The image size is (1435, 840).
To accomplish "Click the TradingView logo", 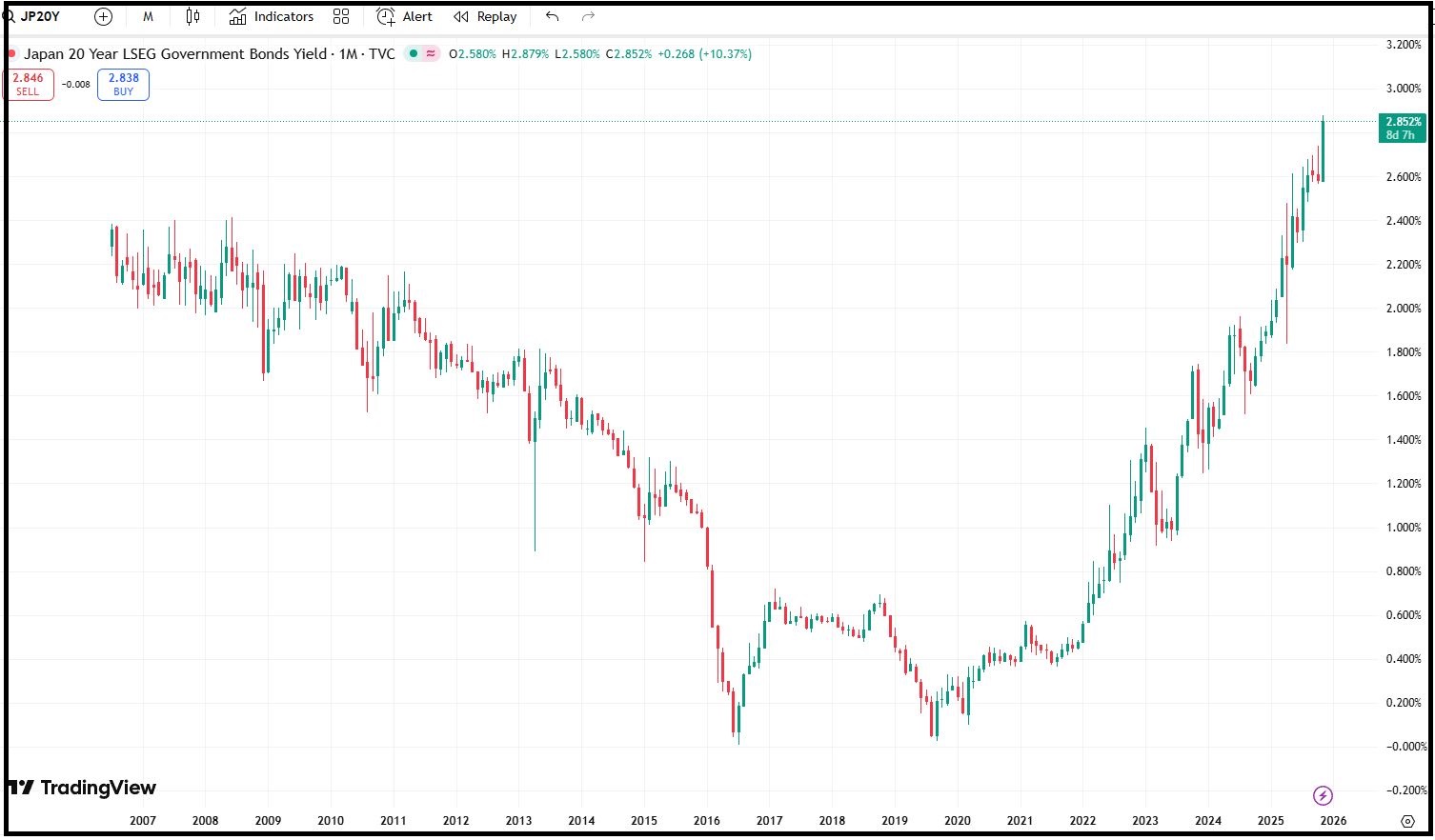I will point(82,788).
